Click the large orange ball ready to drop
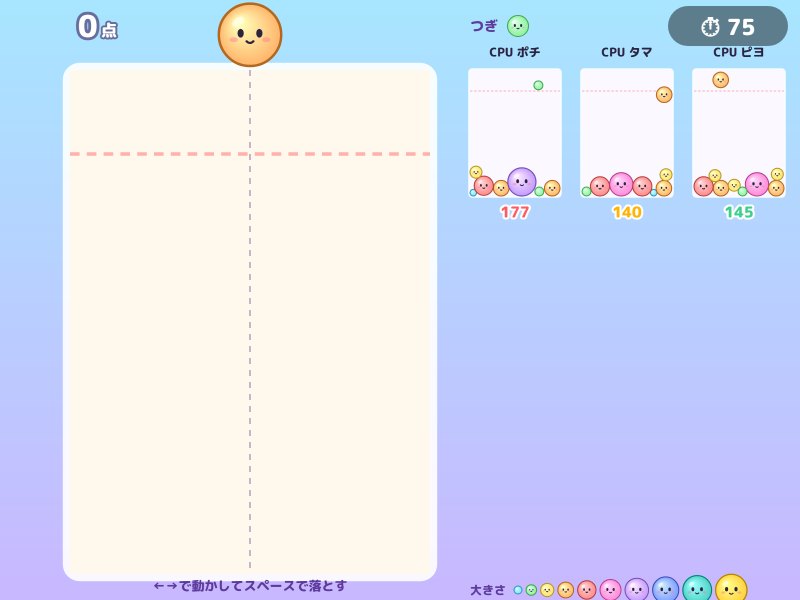800x600 pixels. 250,35
